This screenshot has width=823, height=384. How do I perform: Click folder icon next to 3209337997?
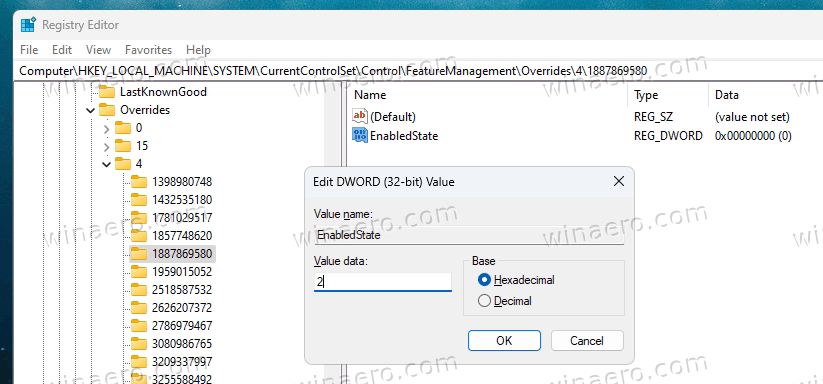(139, 361)
